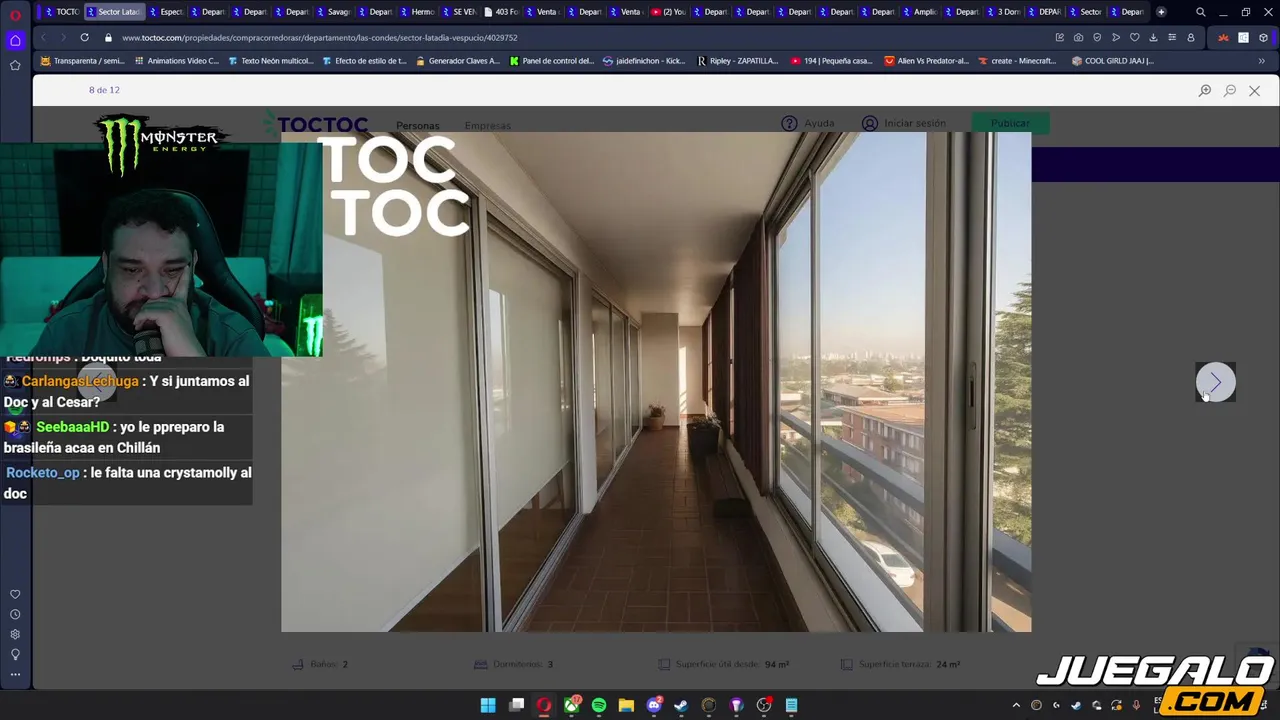Click the enclosed terrace corridor photo
The width and height of the screenshot is (1280, 720).
656,382
